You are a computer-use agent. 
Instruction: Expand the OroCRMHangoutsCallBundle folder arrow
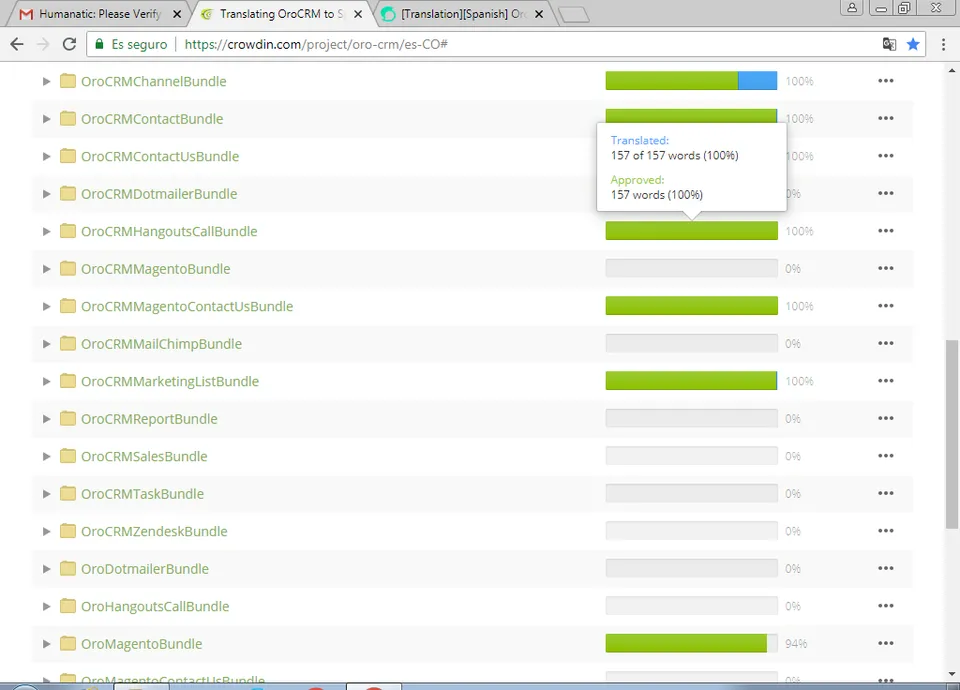click(46, 231)
